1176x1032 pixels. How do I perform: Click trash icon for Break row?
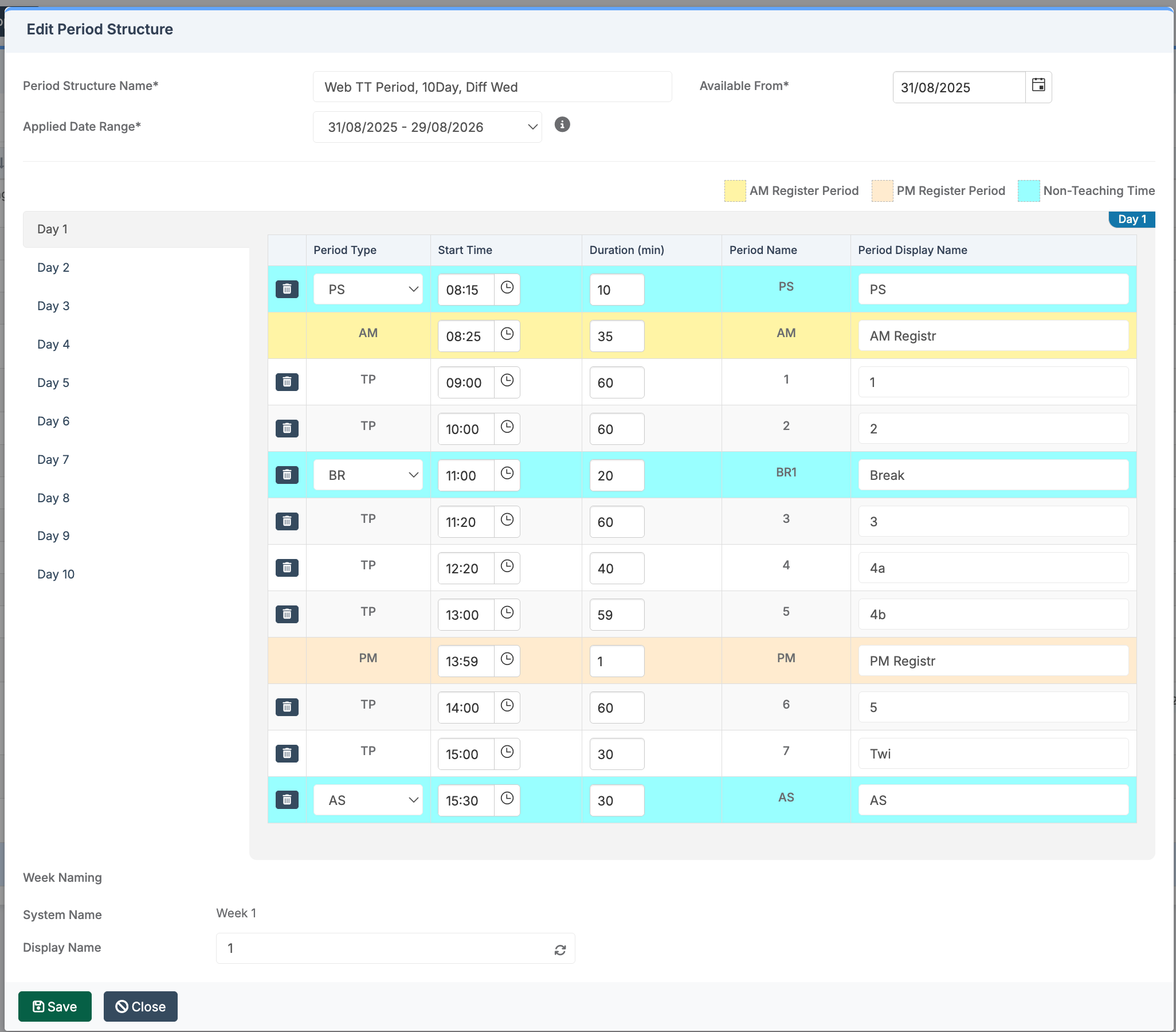coord(287,475)
